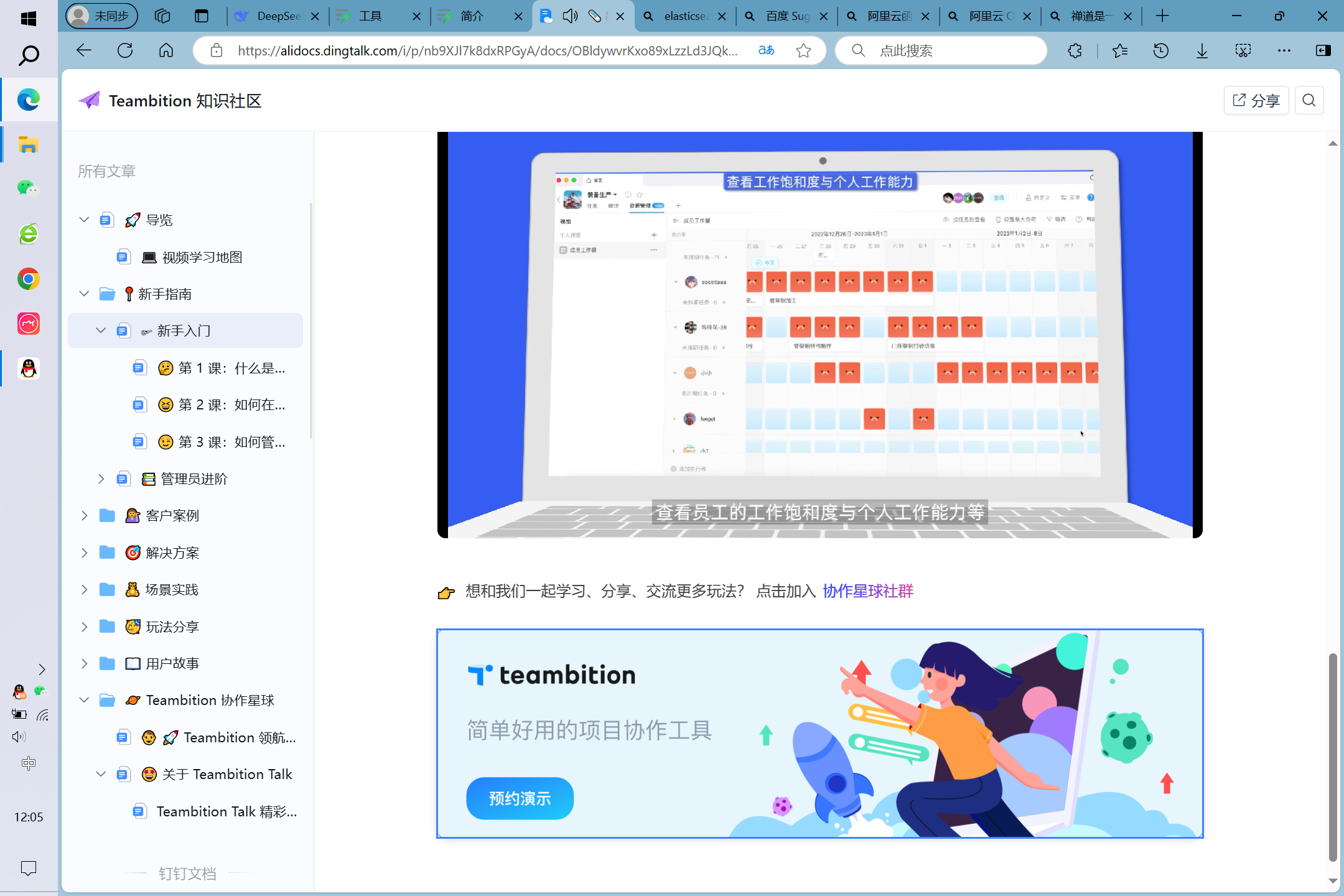Open downloads icon in browser toolbar
The height and width of the screenshot is (896, 1344).
click(x=1202, y=50)
